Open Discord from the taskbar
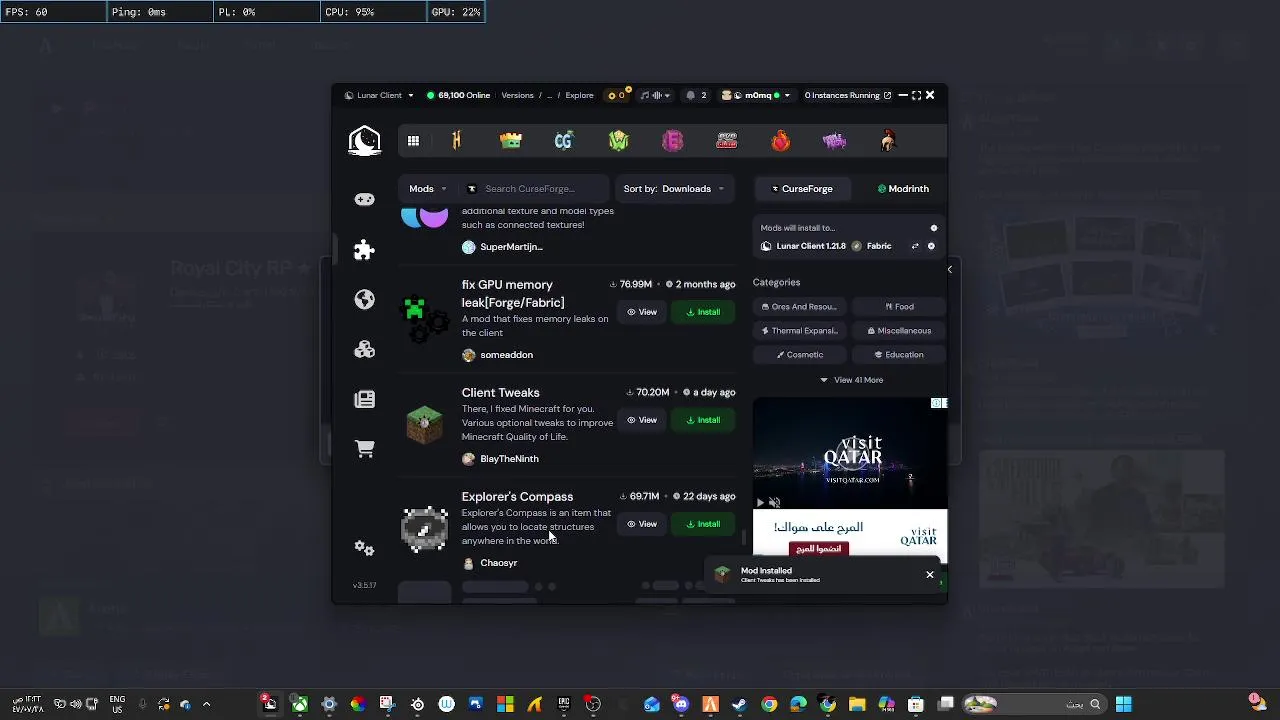Screen dimensions: 1280x720 pos(681,704)
